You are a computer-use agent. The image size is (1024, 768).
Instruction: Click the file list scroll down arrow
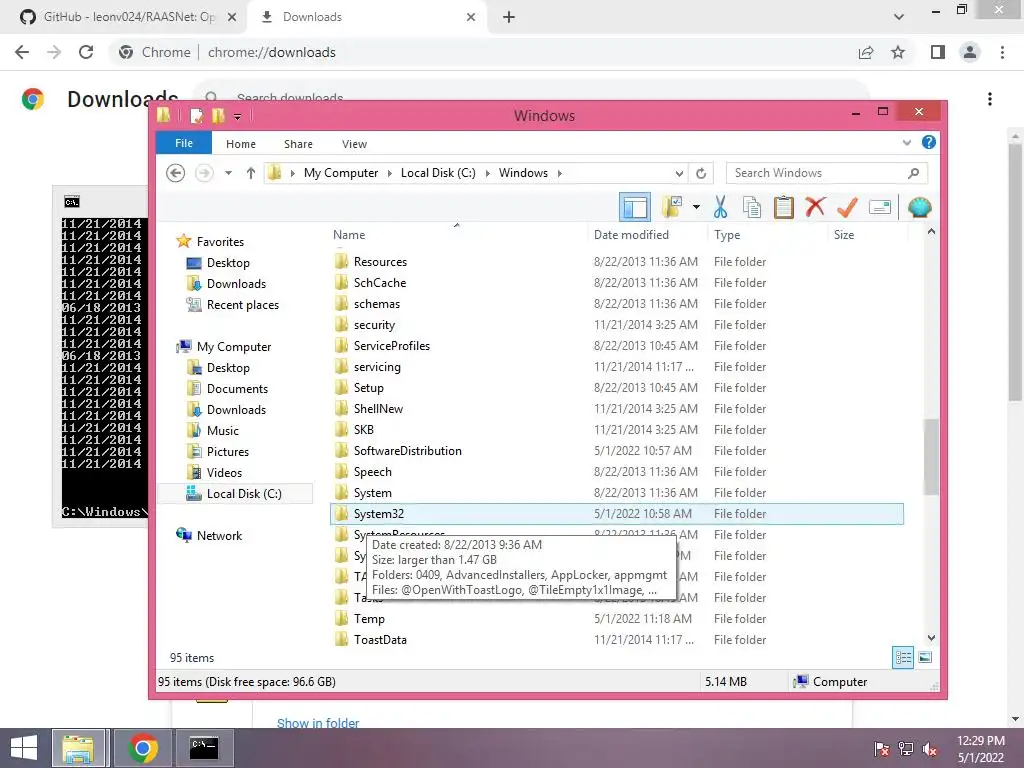(931, 638)
